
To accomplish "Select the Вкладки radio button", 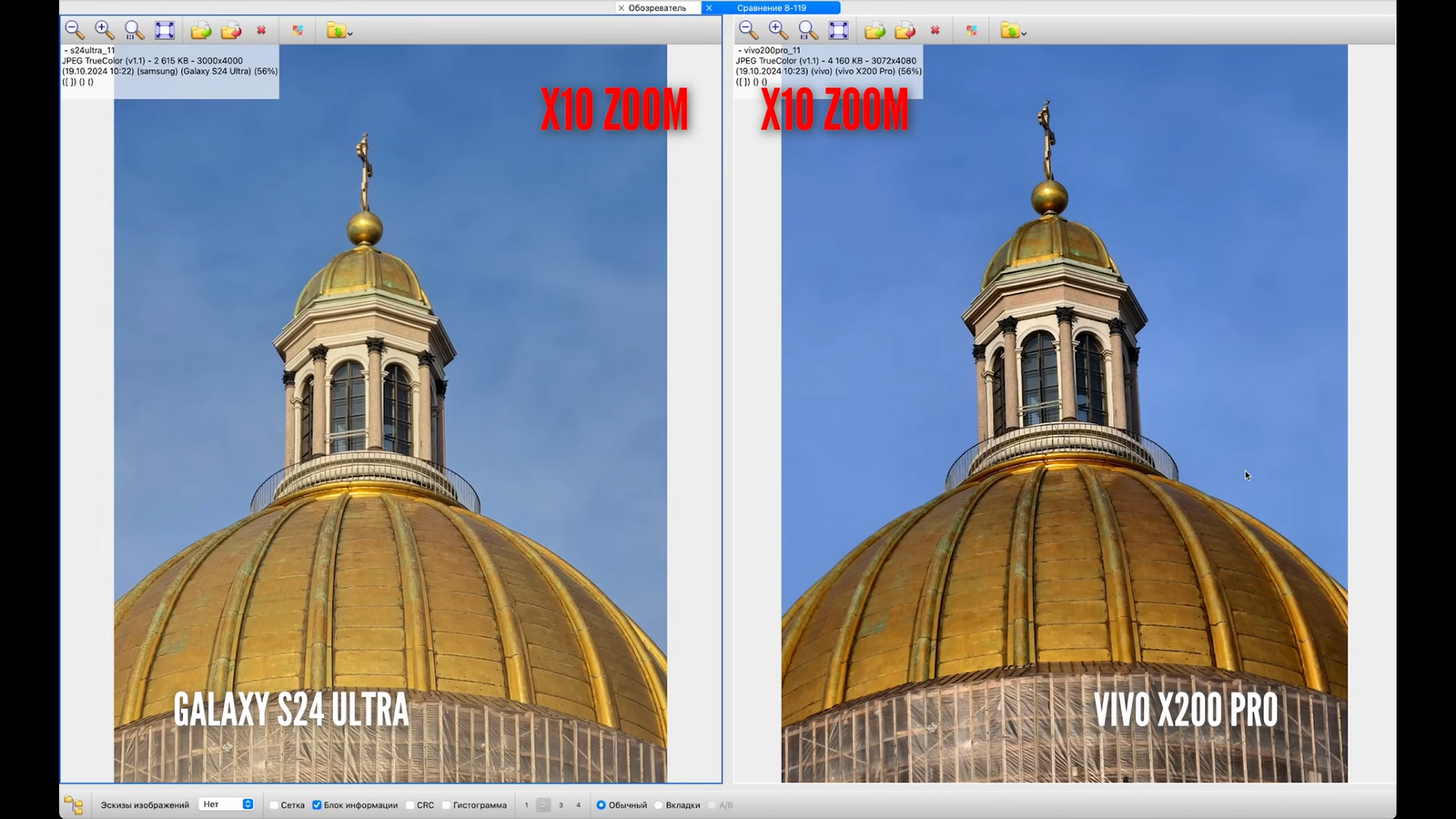I will tap(659, 805).
